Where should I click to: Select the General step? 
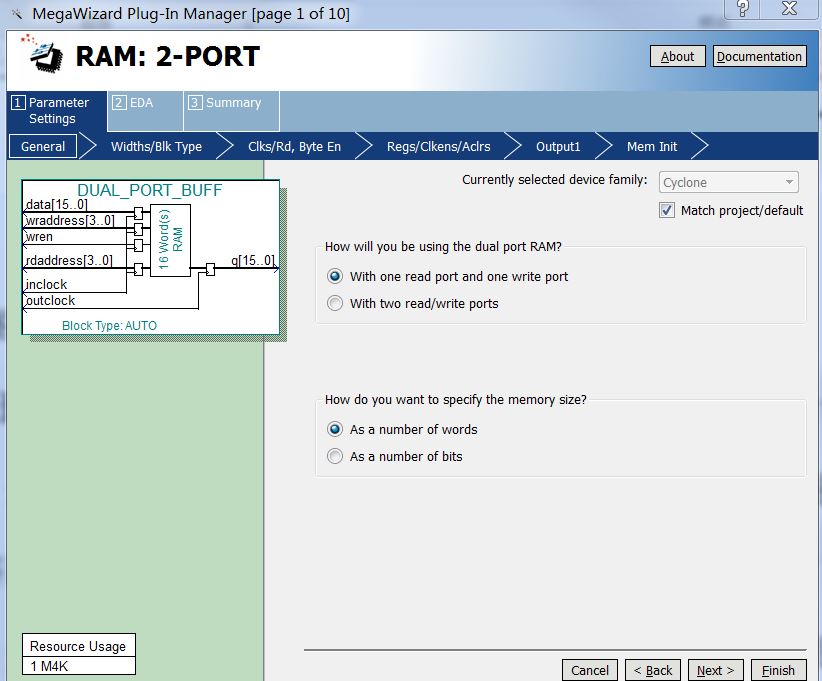[43, 146]
